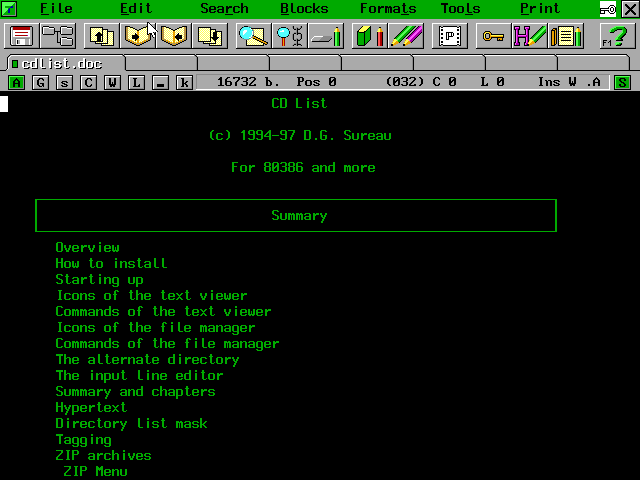Open the File menu
Image resolution: width=640 pixels, height=480 pixels.
coord(56,9)
